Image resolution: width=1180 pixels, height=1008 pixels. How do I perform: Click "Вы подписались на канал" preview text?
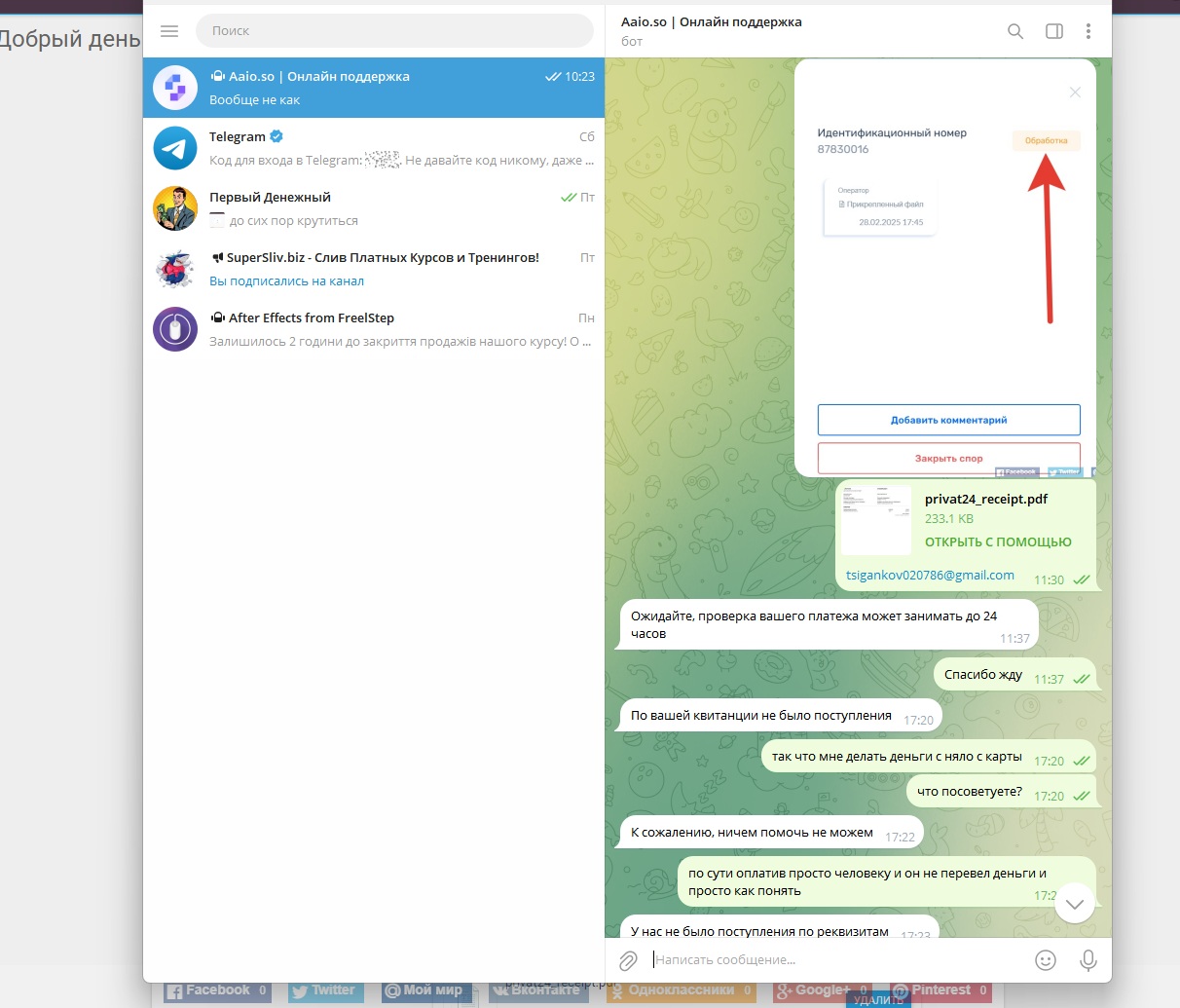[x=286, y=280]
